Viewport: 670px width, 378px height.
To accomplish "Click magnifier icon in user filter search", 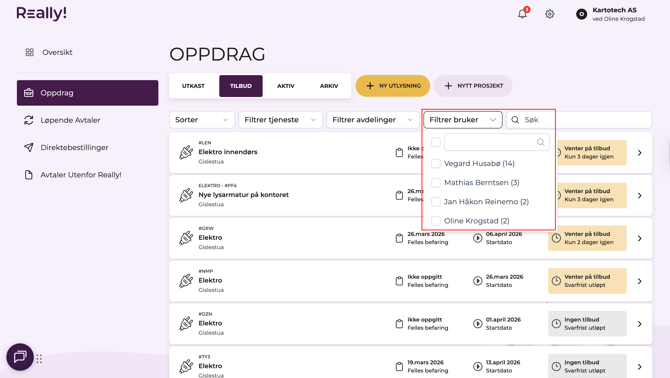I will 541,142.
